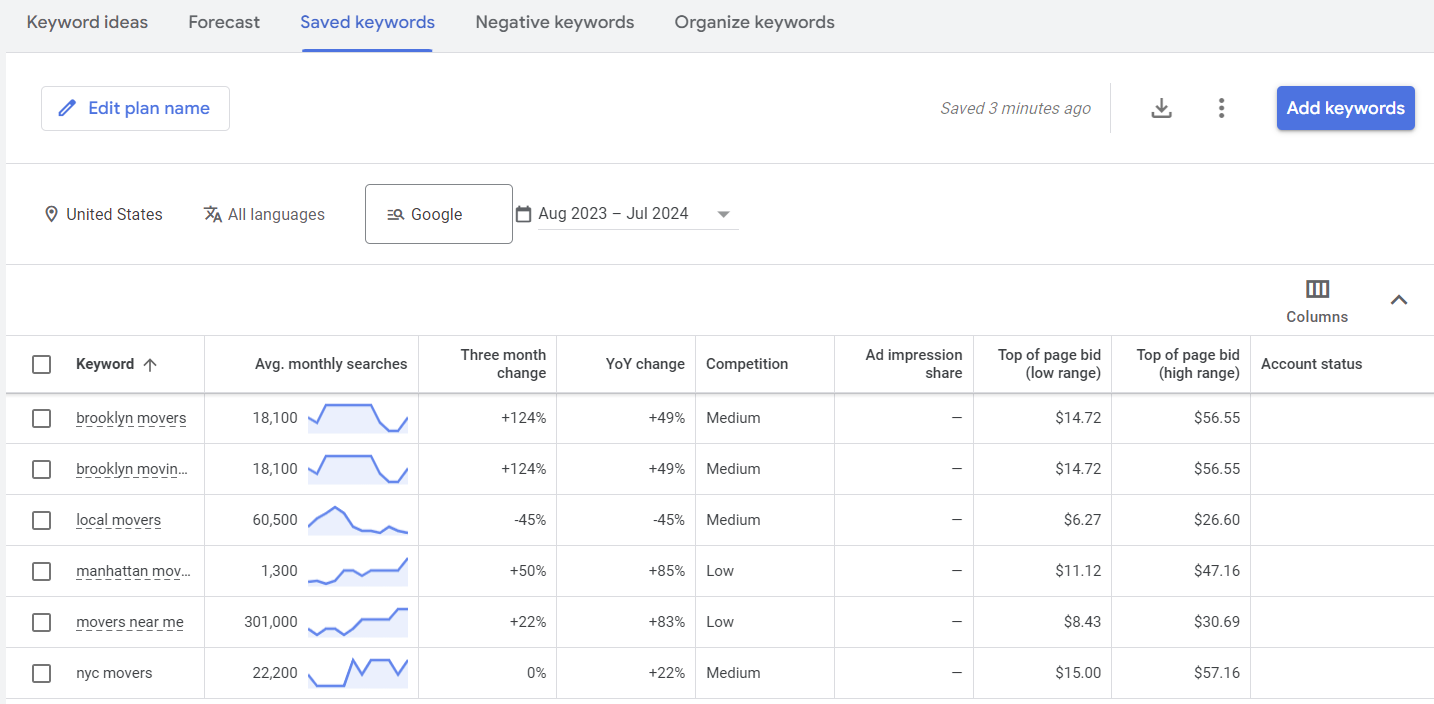Click the Columns icon
This screenshot has width=1434, height=704.
(1317, 290)
